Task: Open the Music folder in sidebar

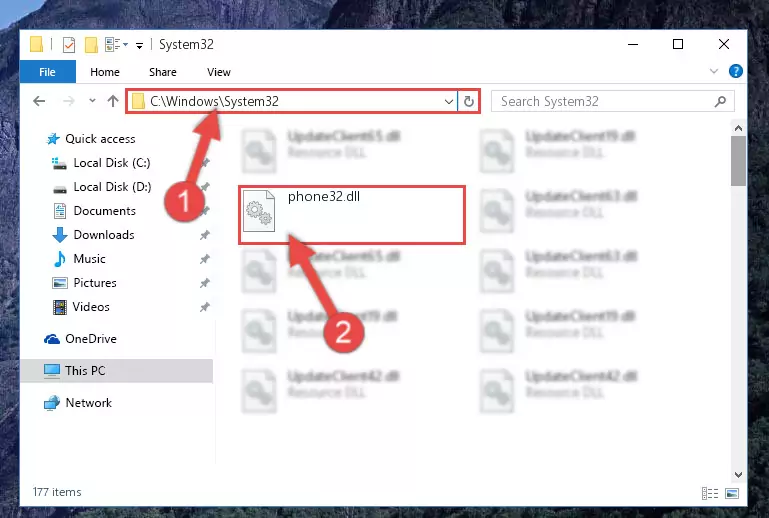Action: click(x=79, y=259)
